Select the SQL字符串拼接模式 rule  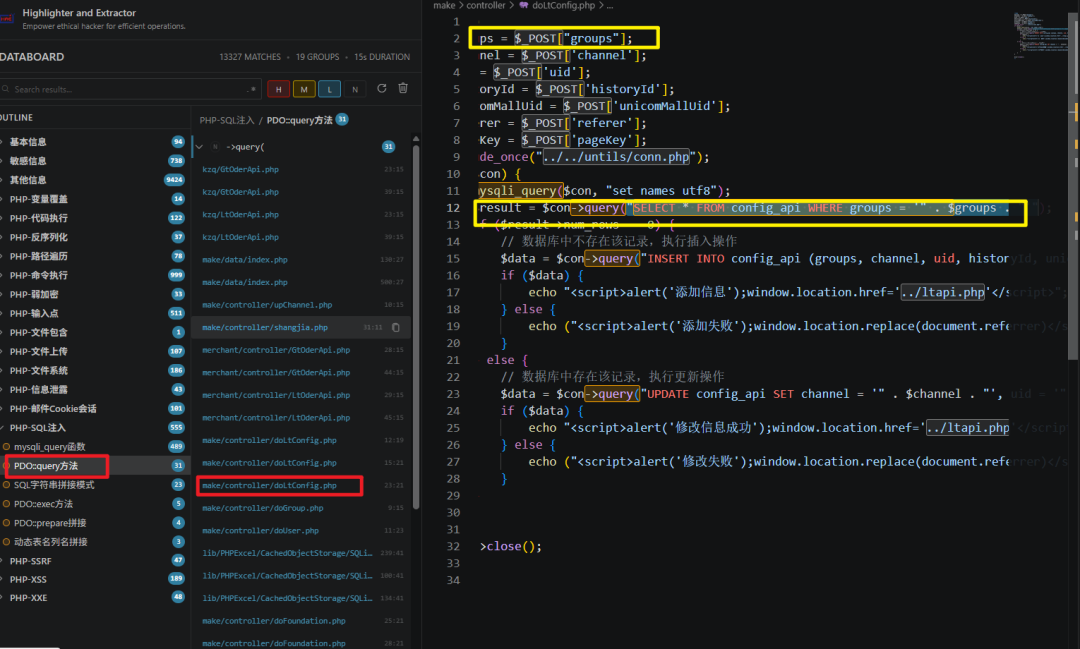(x=54, y=485)
